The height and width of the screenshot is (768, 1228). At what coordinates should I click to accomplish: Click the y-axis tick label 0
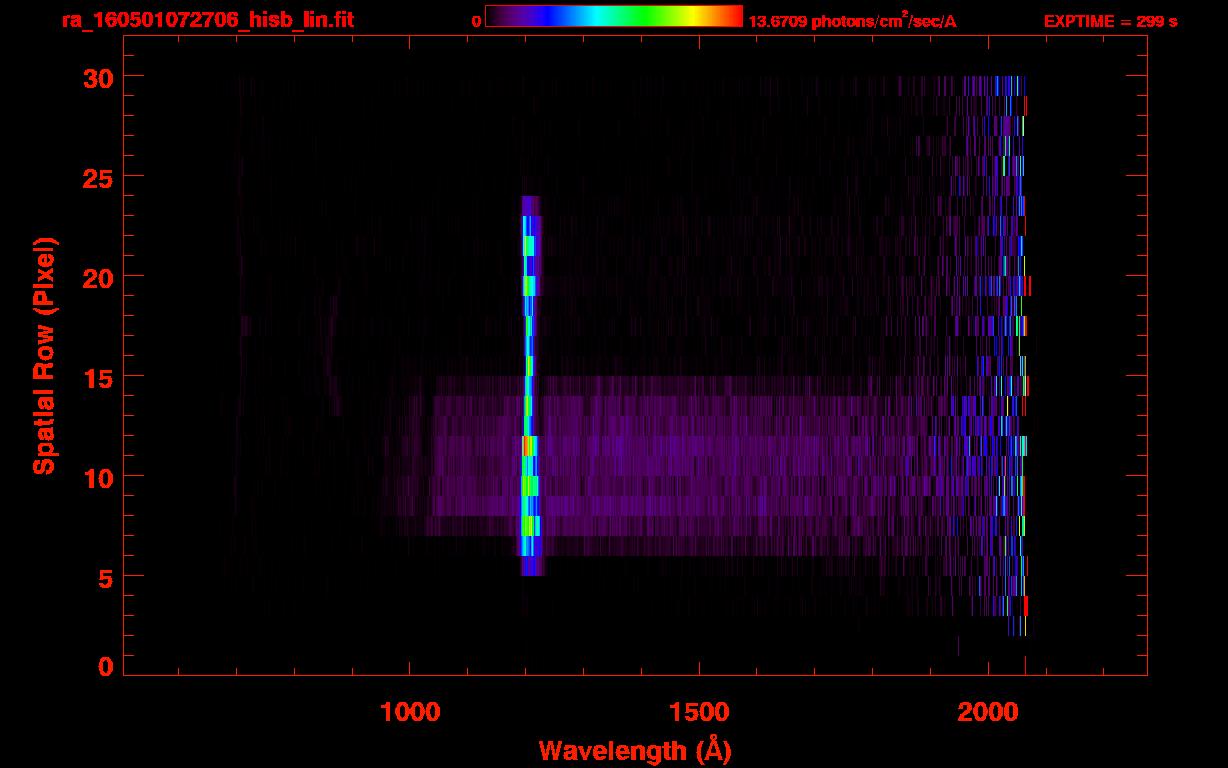click(x=104, y=667)
